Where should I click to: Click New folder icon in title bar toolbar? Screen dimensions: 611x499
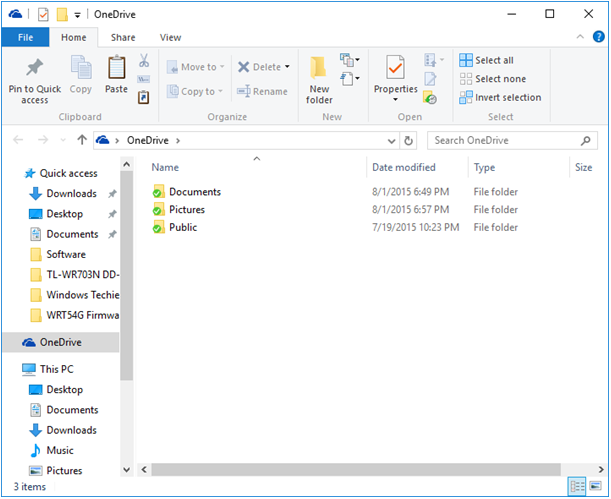point(62,14)
